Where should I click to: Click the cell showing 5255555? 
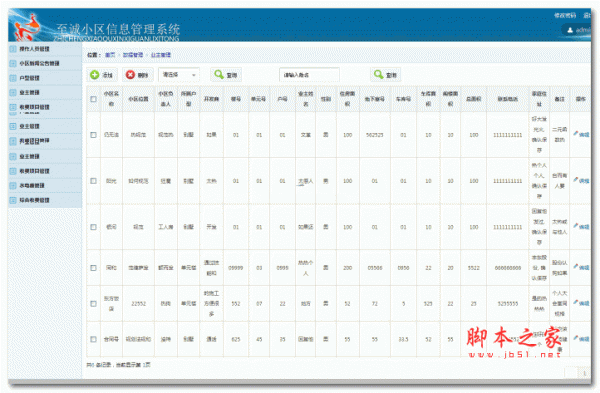tap(508, 303)
